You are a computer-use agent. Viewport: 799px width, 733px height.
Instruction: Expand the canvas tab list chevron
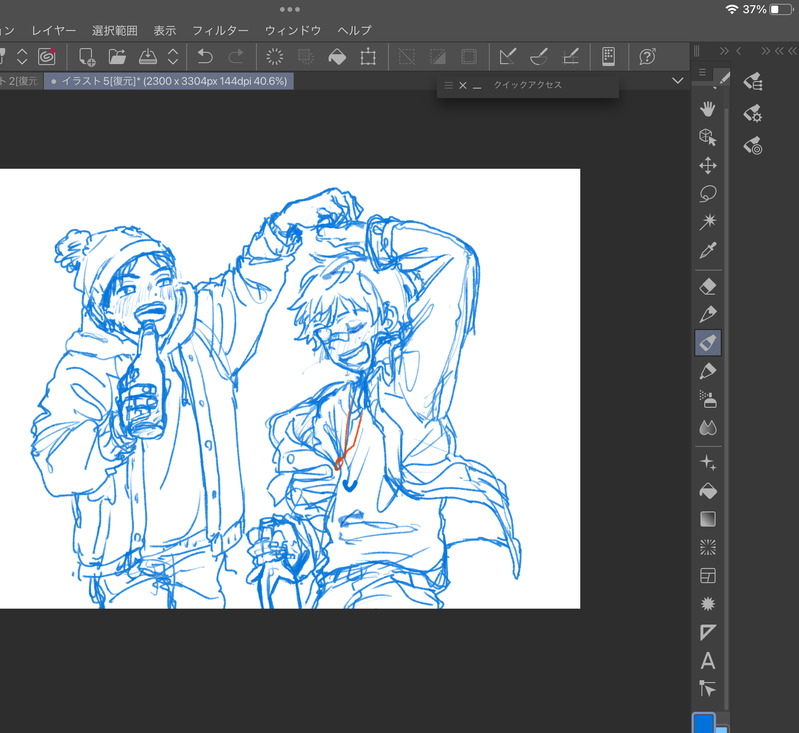tap(678, 81)
